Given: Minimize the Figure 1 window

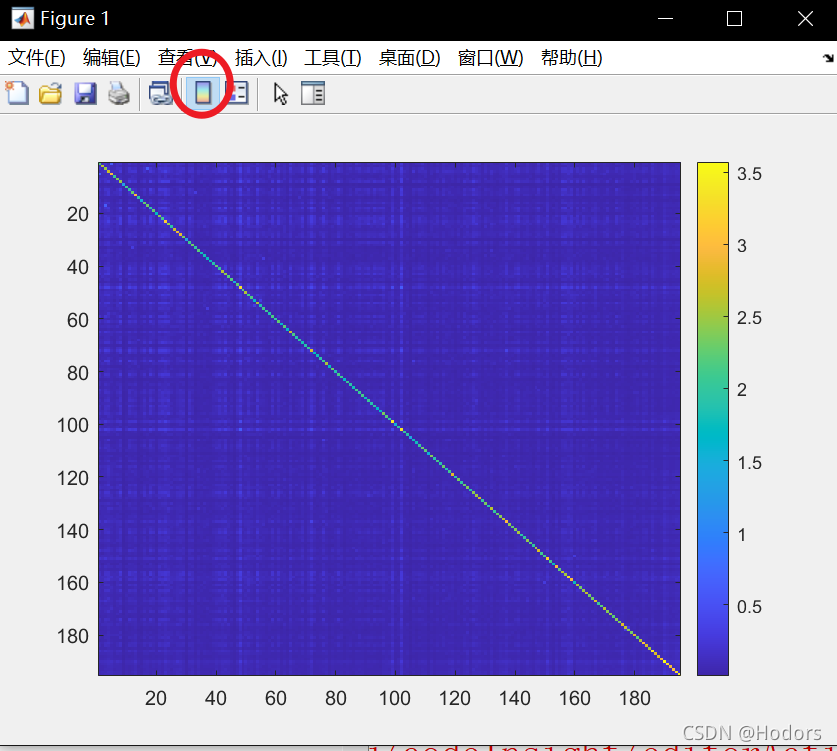Looking at the screenshot, I should pos(664,18).
